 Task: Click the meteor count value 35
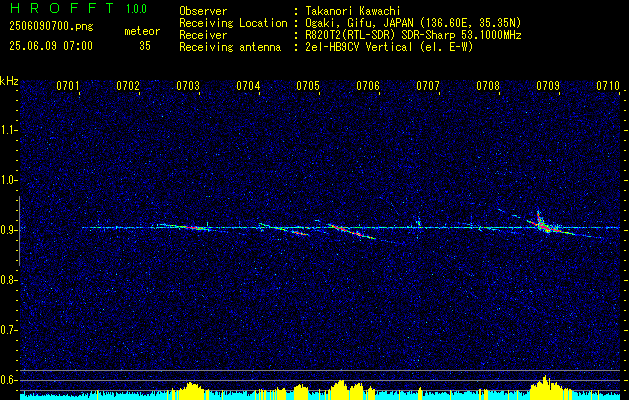(x=145, y=46)
